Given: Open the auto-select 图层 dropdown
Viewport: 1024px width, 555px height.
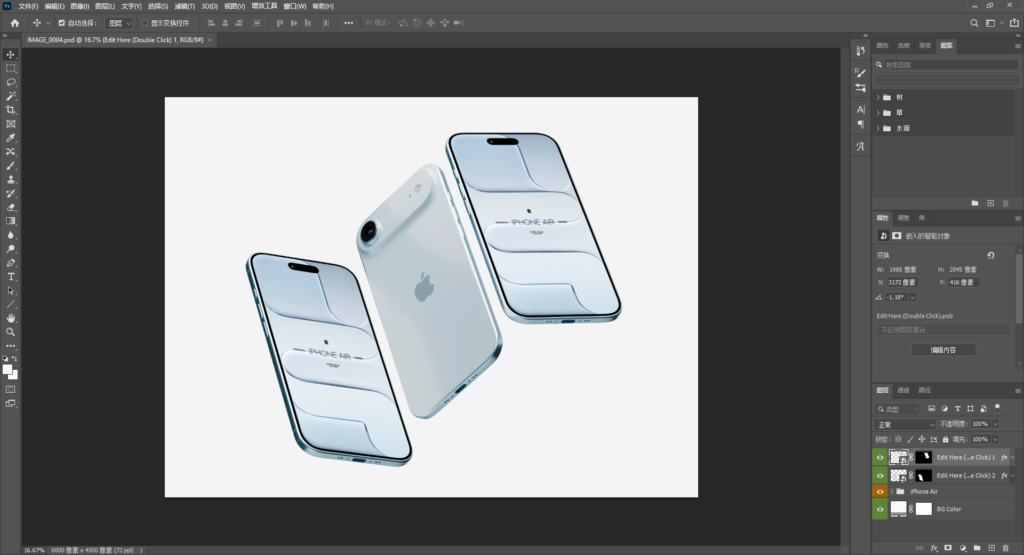Looking at the screenshot, I should [119, 23].
